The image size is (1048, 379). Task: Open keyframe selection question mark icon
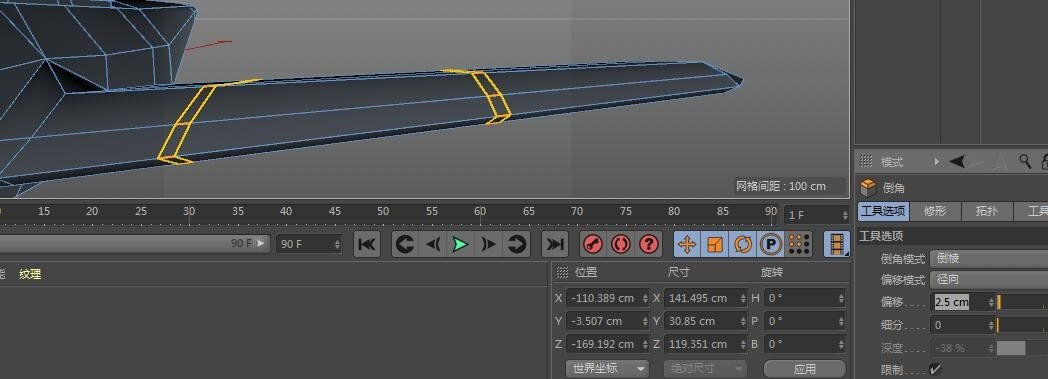pyautogui.click(x=648, y=244)
